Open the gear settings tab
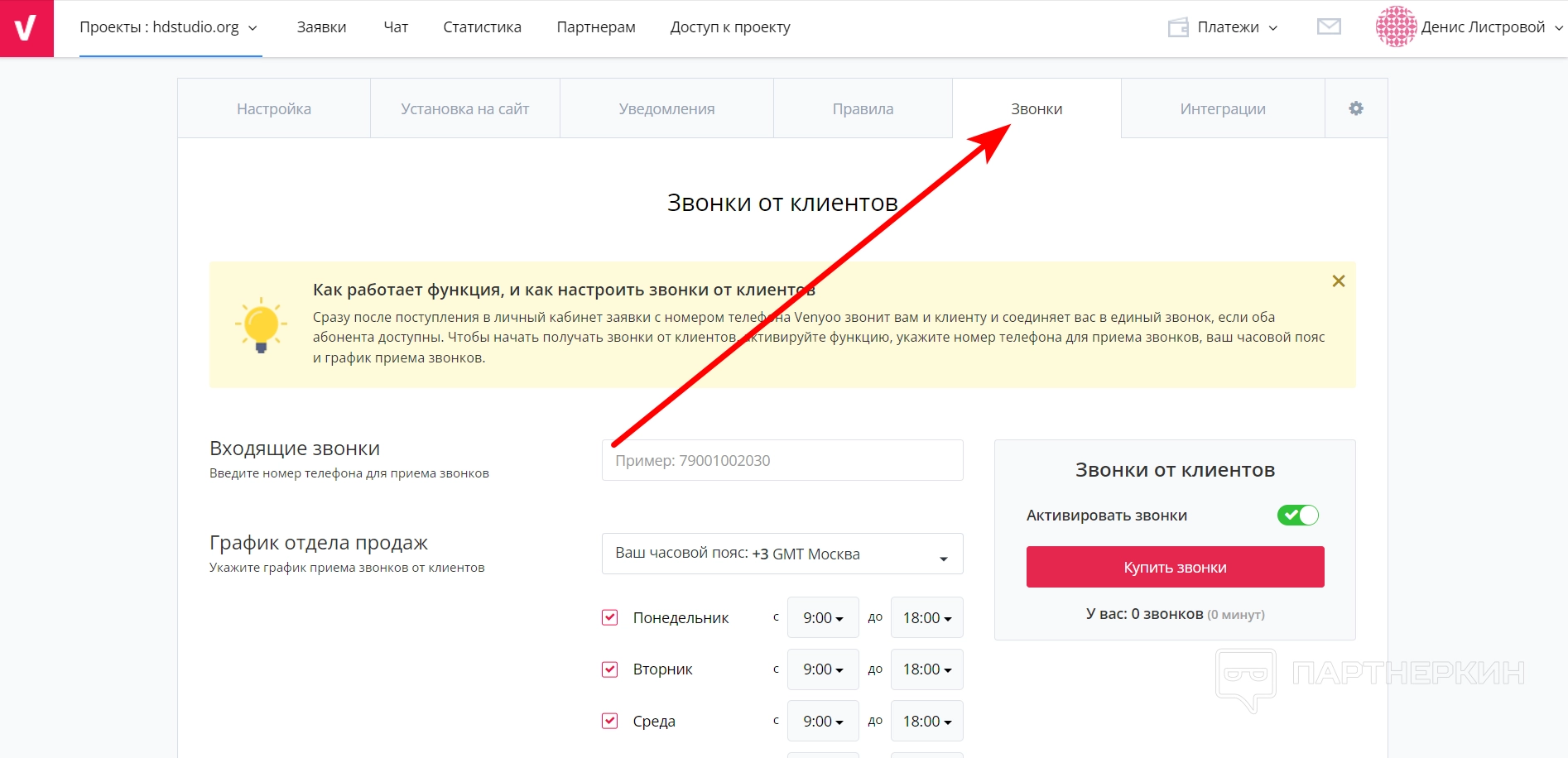Viewport: 1568px width, 758px height. 1355,108
